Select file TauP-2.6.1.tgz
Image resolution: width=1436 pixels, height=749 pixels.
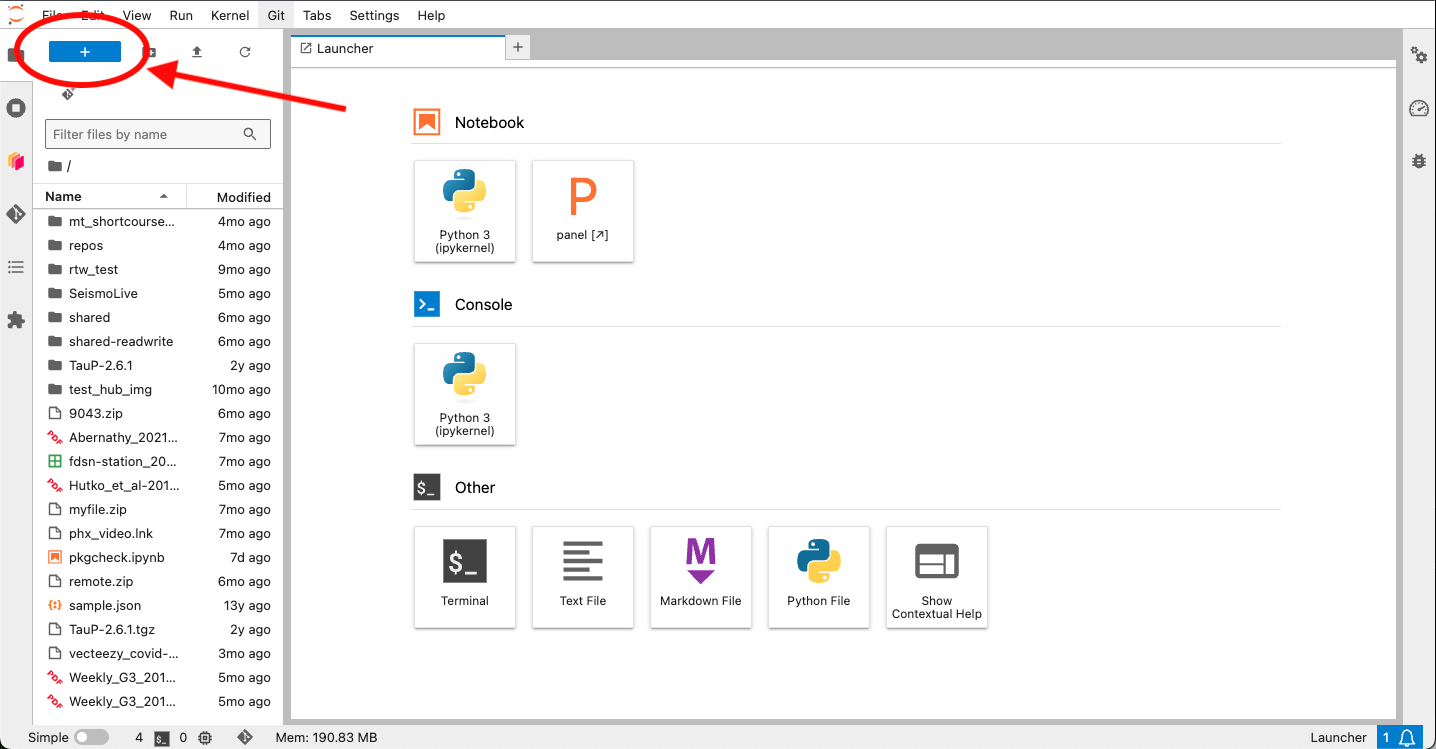[x=158, y=630]
